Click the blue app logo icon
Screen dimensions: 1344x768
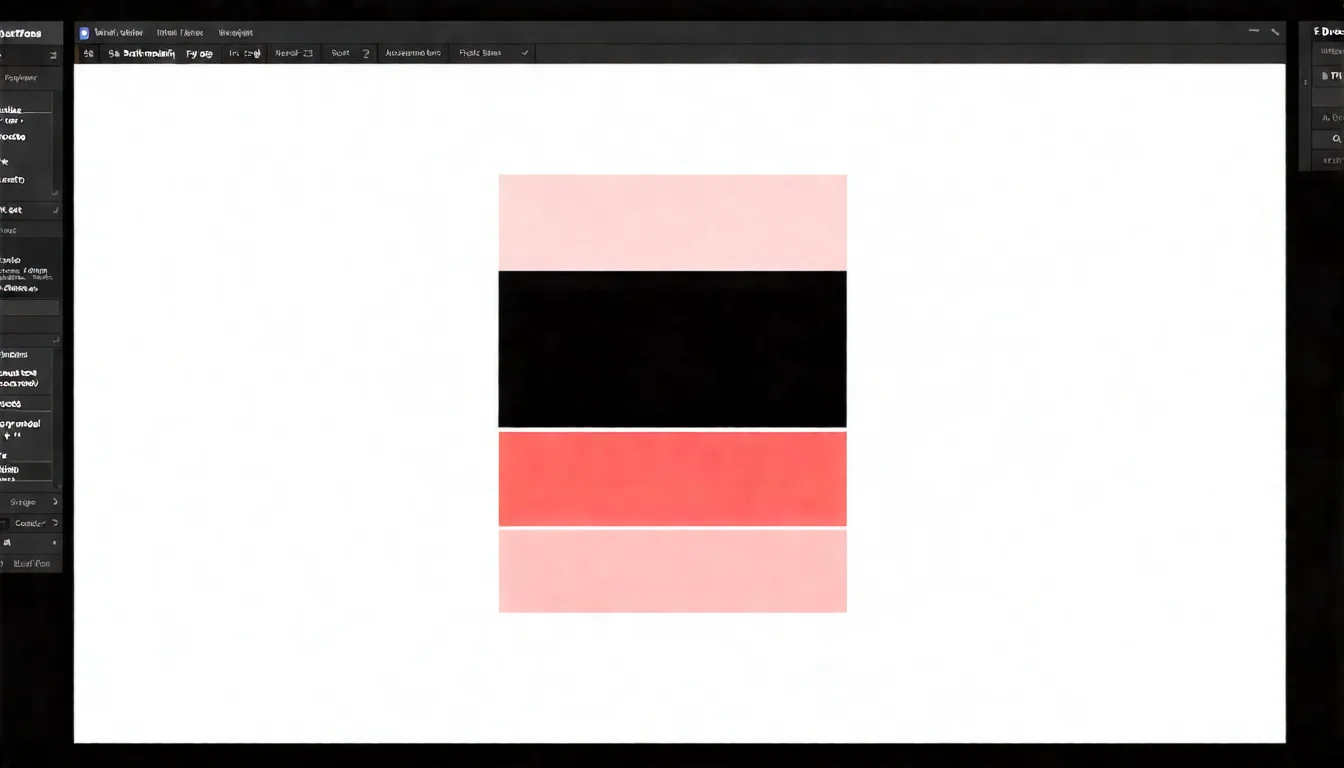(x=84, y=32)
